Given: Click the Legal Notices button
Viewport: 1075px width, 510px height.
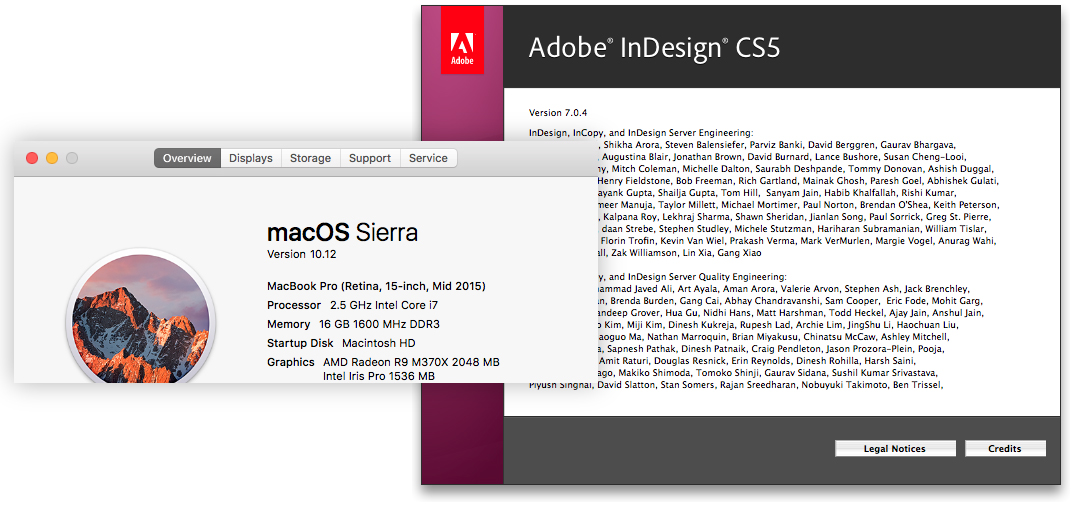Looking at the screenshot, I should (x=895, y=449).
